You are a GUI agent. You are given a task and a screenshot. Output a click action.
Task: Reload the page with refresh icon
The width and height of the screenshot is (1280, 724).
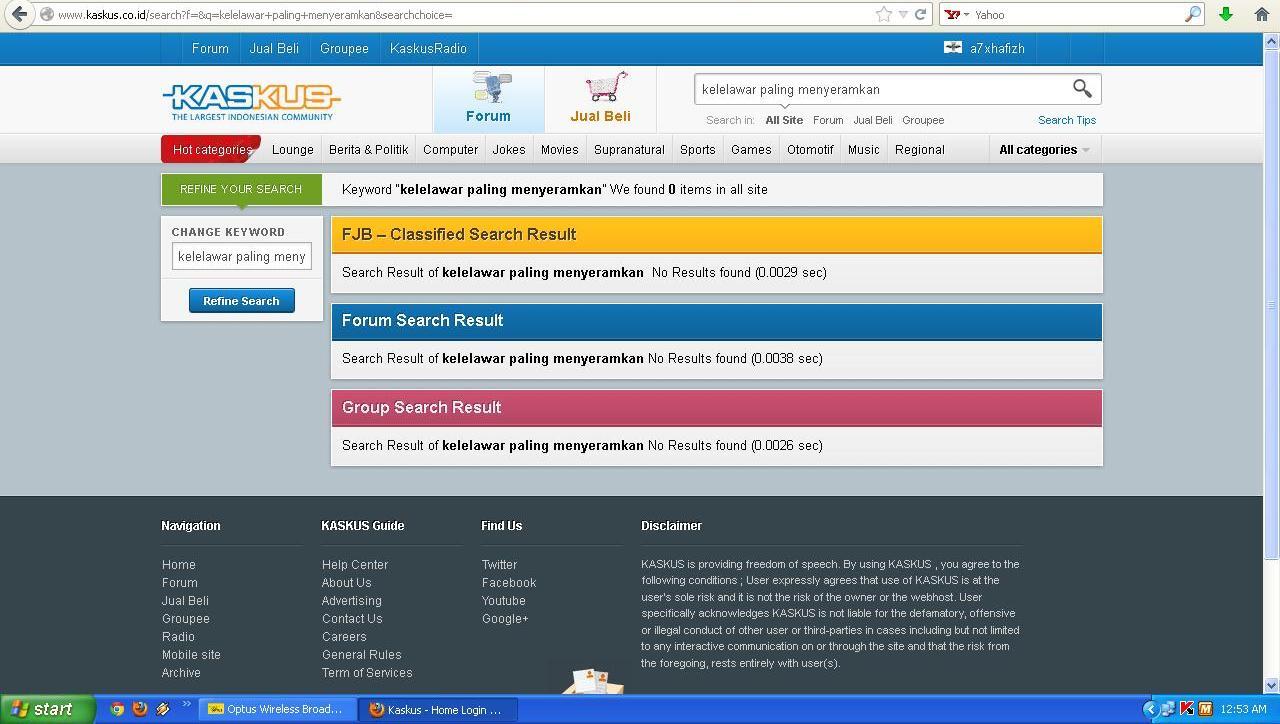[921, 14]
